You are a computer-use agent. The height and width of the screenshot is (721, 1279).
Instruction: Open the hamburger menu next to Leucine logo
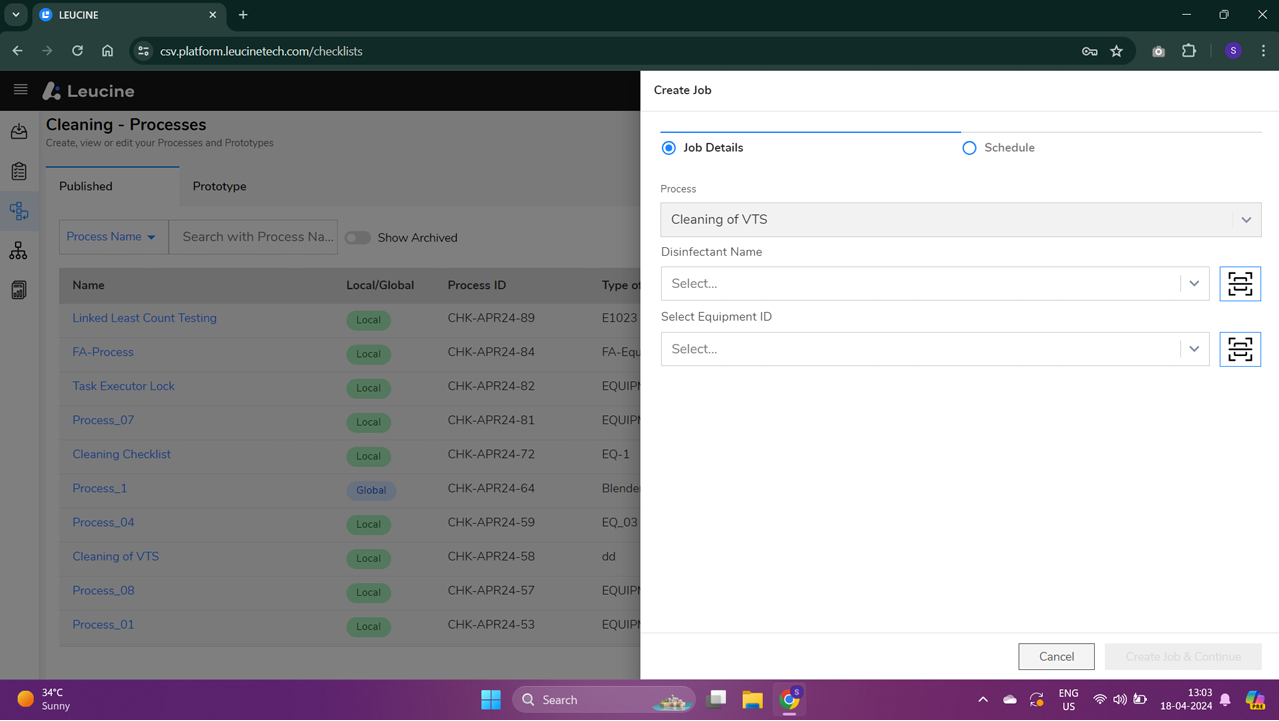(20, 90)
